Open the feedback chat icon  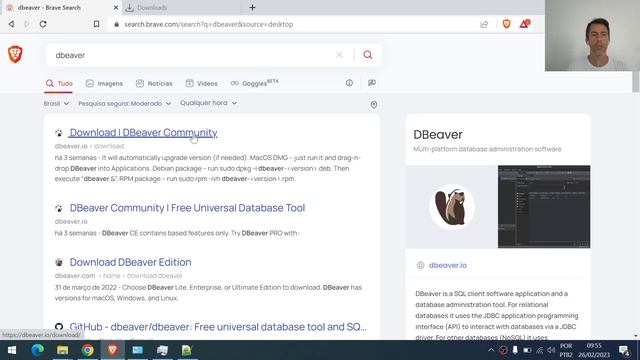point(372,83)
